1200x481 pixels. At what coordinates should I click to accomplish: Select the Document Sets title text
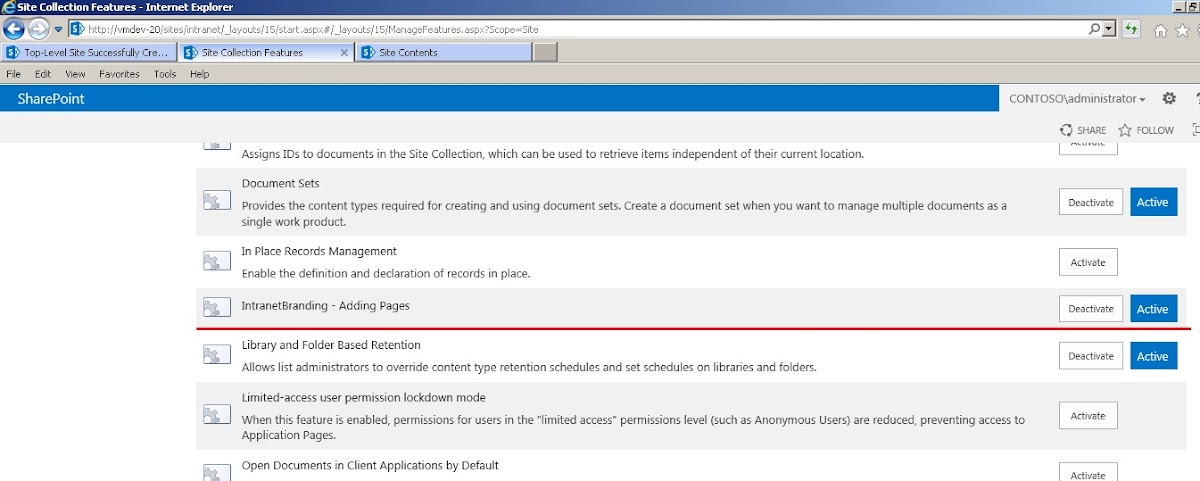tap(280, 184)
